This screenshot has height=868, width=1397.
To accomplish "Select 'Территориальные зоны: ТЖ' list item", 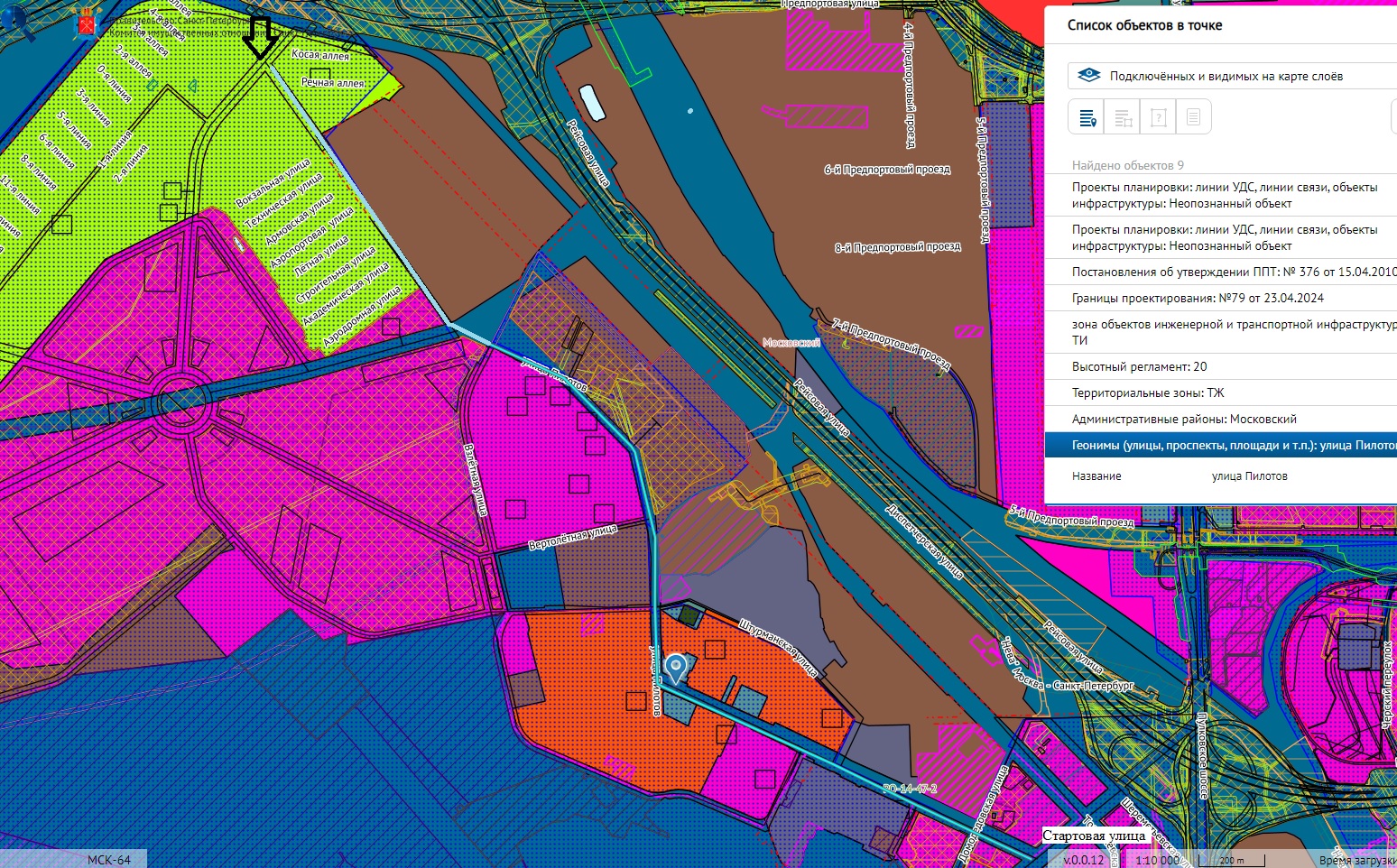I will 1148,392.
